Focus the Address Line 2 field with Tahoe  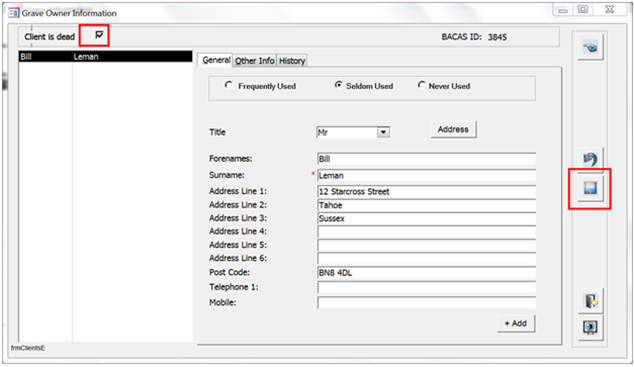click(x=427, y=205)
